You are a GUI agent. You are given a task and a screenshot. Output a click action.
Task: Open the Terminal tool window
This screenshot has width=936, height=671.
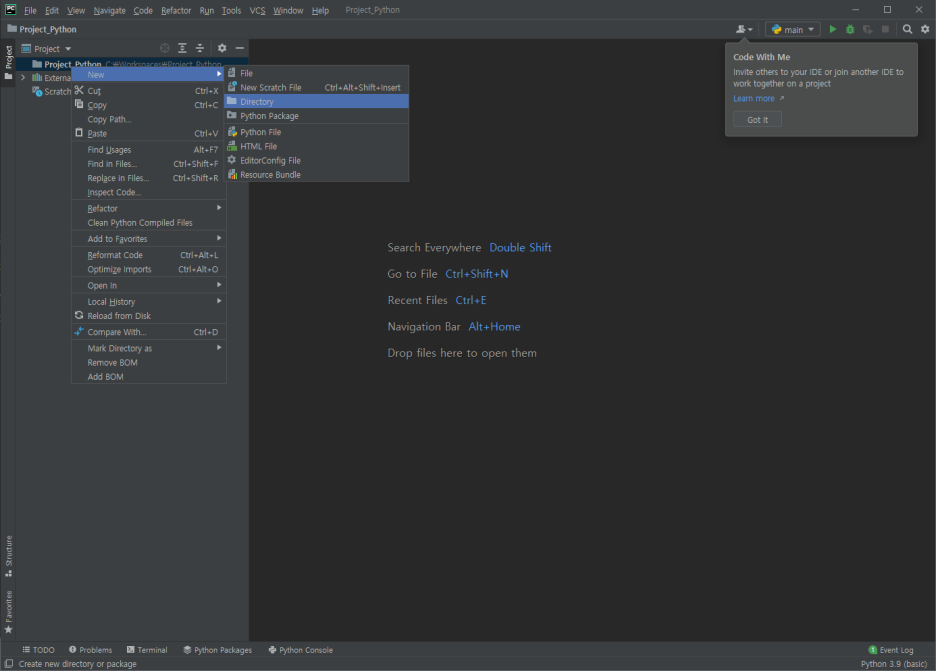point(147,650)
